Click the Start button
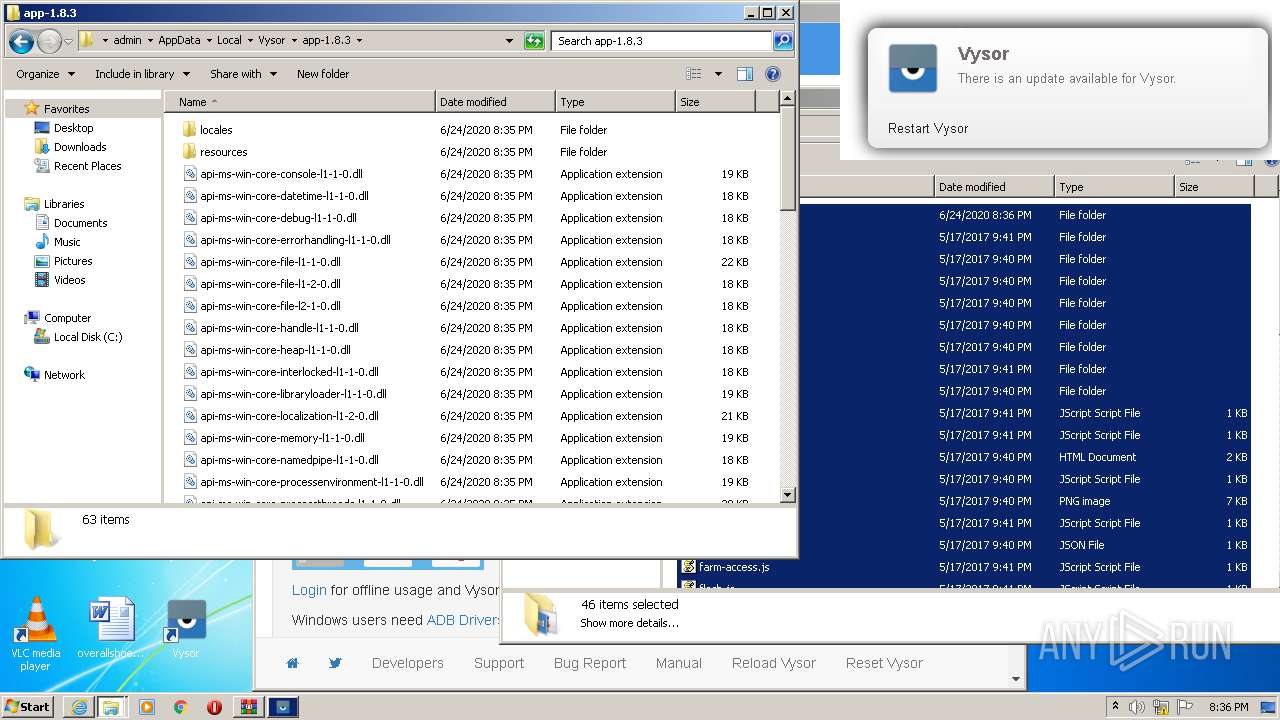This screenshot has width=1280, height=720. click(28, 707)
